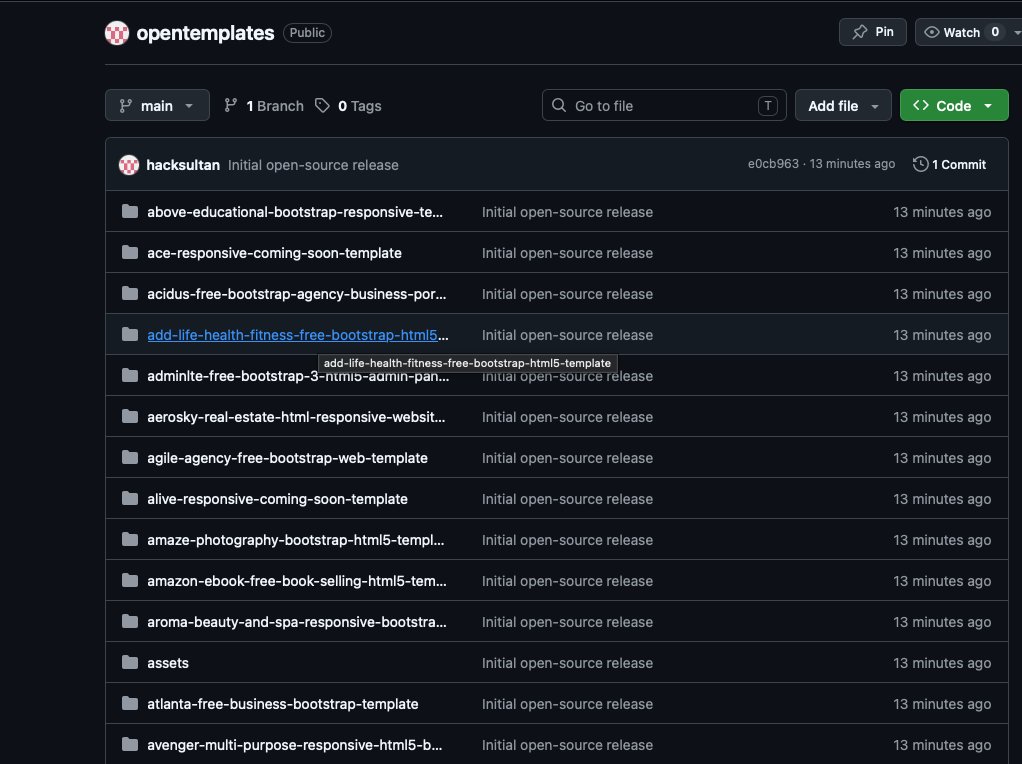1022x764 pixels.
Task: Click folder icon for amazon-ebook row
Action: point(130,581)
